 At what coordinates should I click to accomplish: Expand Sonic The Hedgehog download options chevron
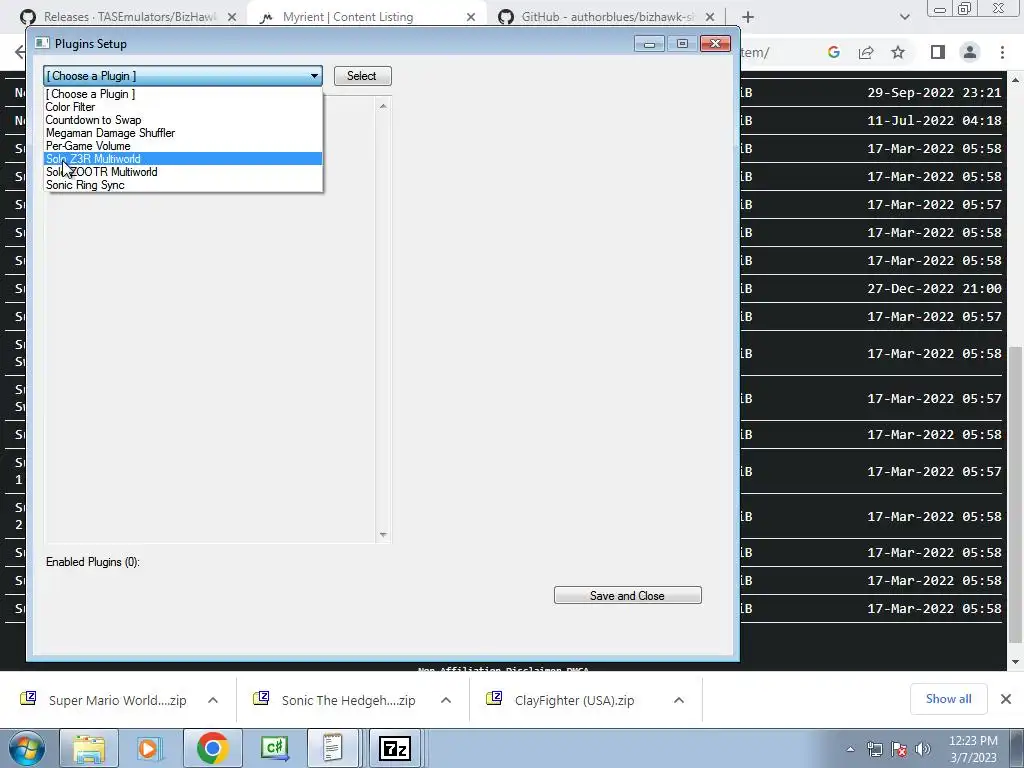(446, 700)
